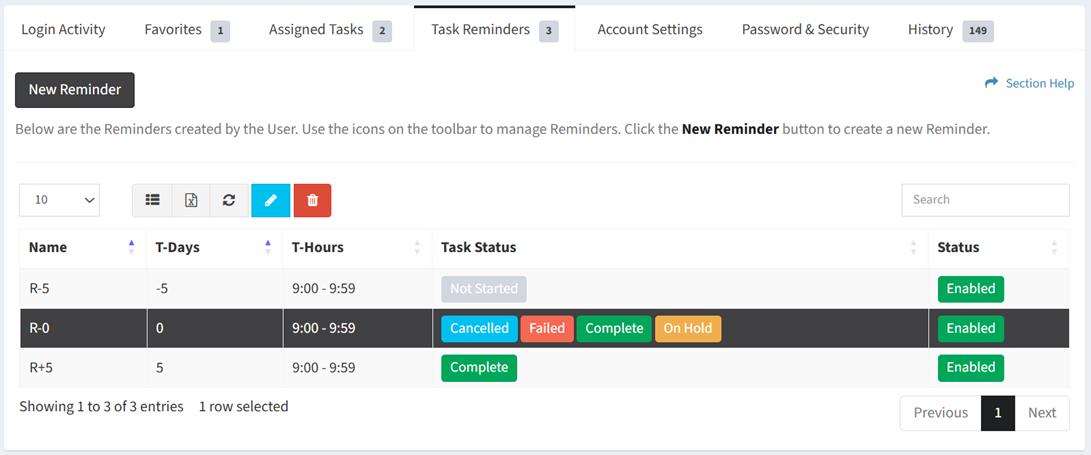Open the History tab
This screenshot has height=455, width=1091.
pos(950,29)
